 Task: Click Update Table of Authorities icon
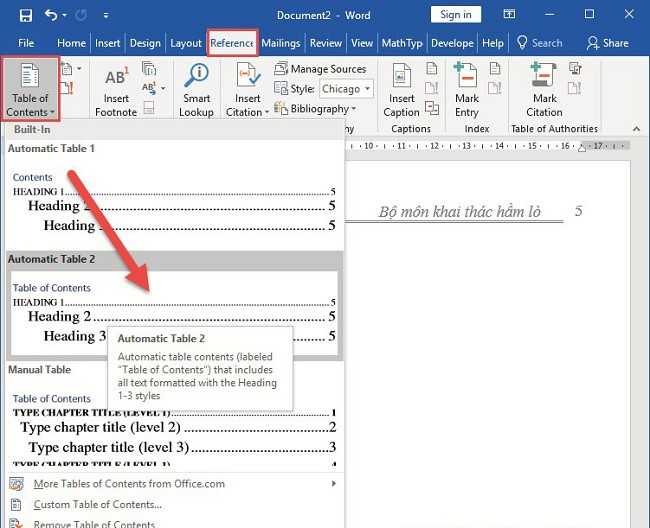575,88
